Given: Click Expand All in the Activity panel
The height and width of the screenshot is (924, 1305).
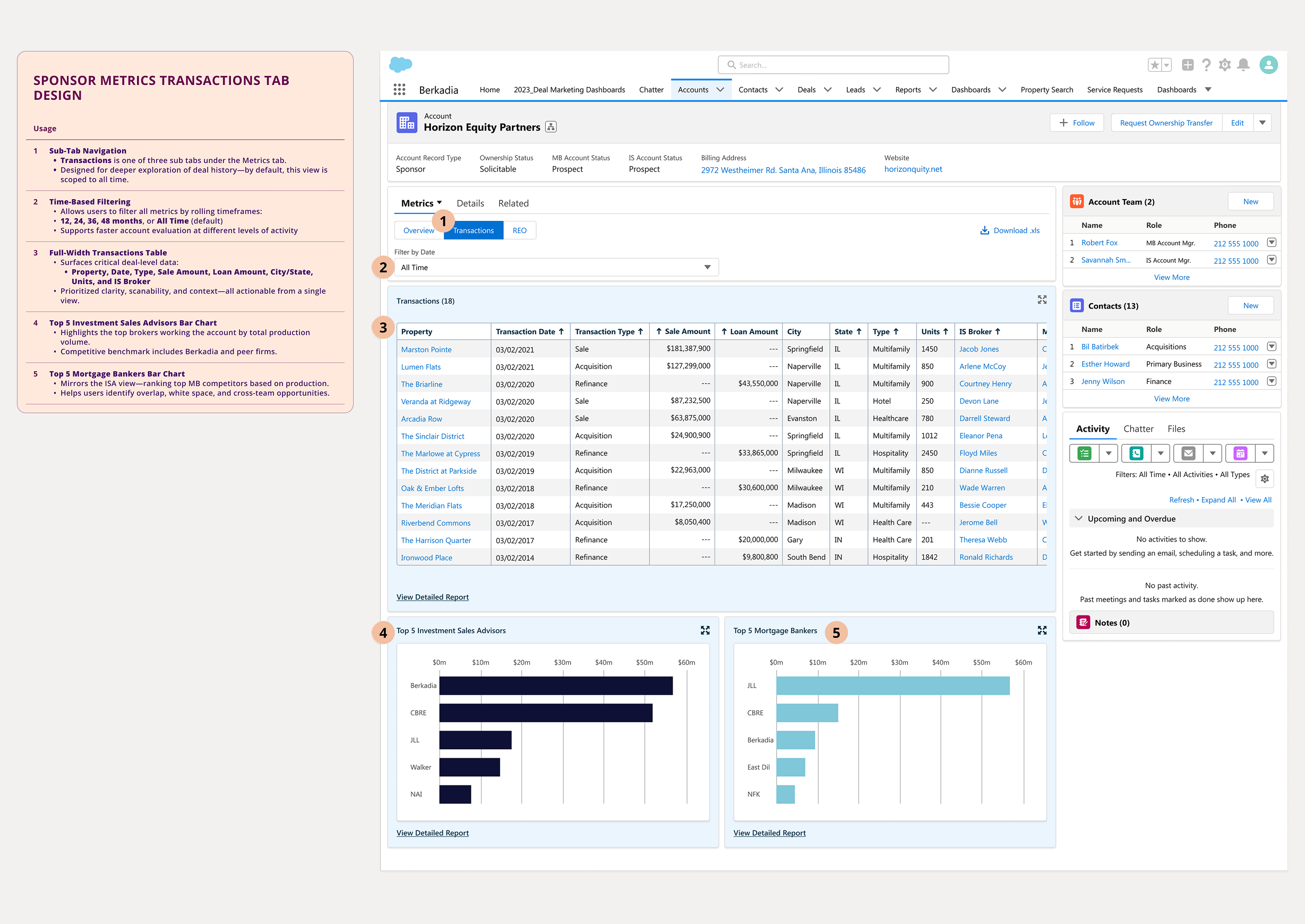Looking at the screenshot, I should click(1218, 500).
